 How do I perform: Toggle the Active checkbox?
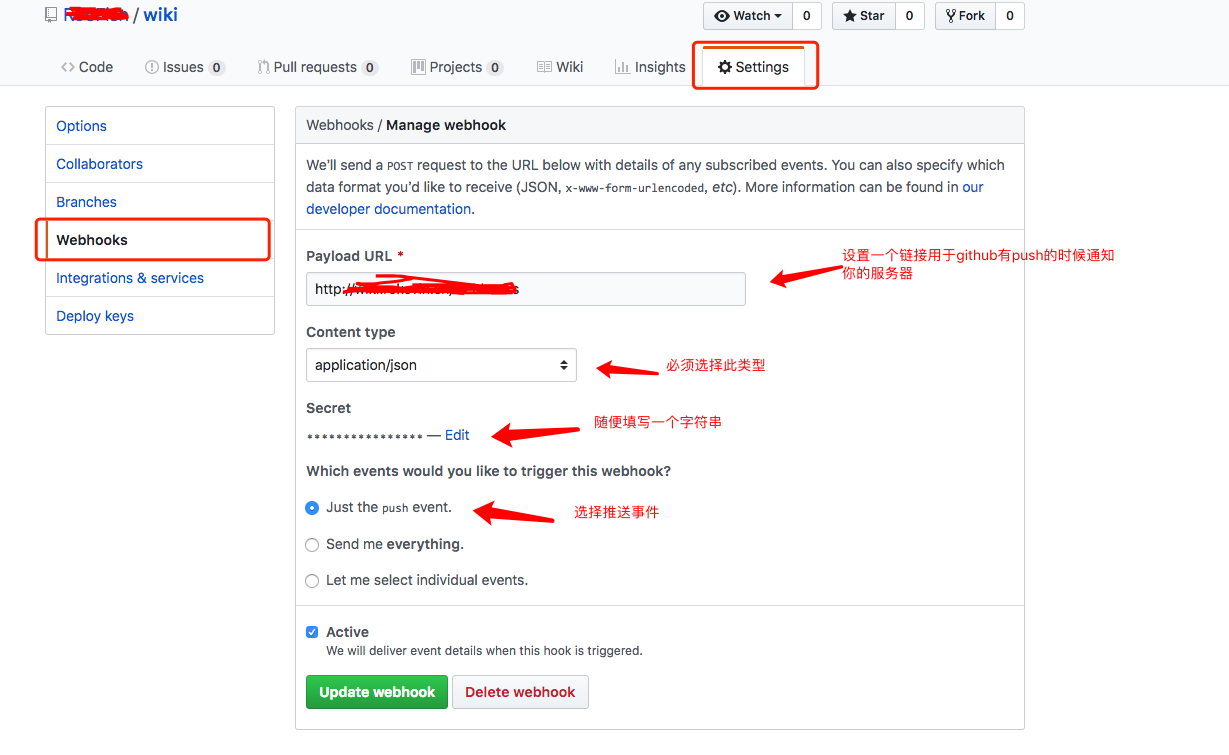pos(312,632)
